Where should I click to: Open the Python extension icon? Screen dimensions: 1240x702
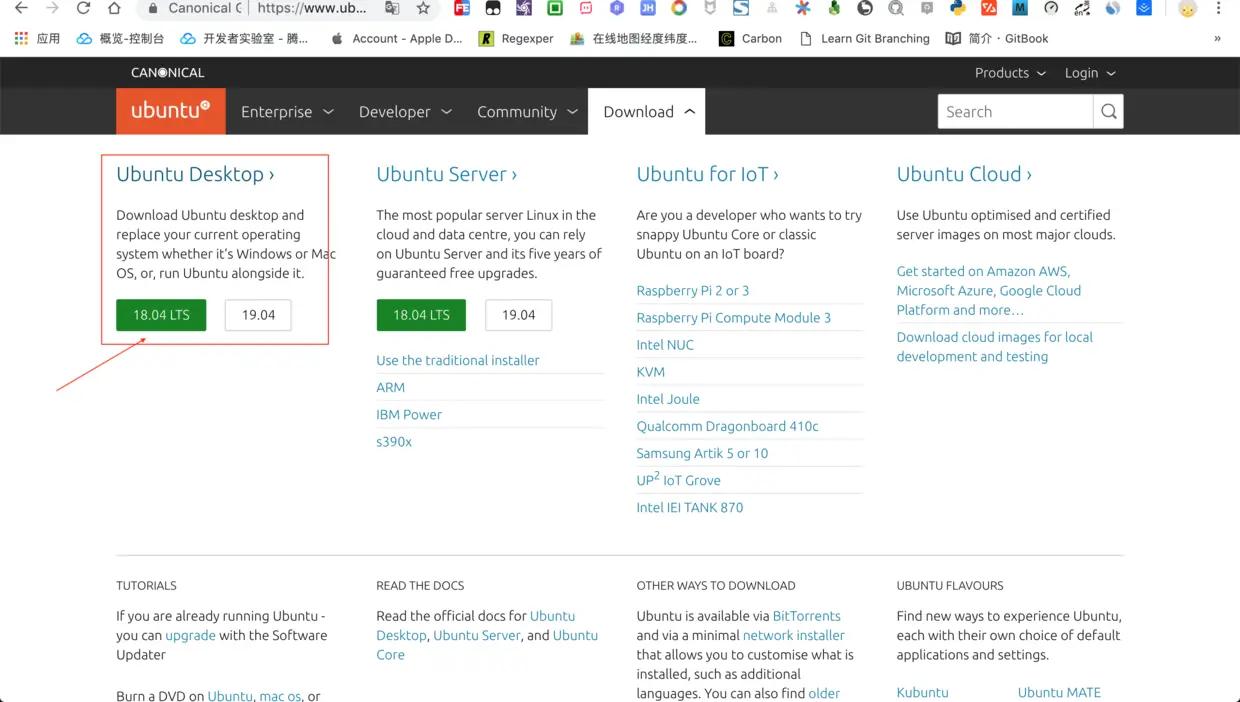tap(957, 9)
